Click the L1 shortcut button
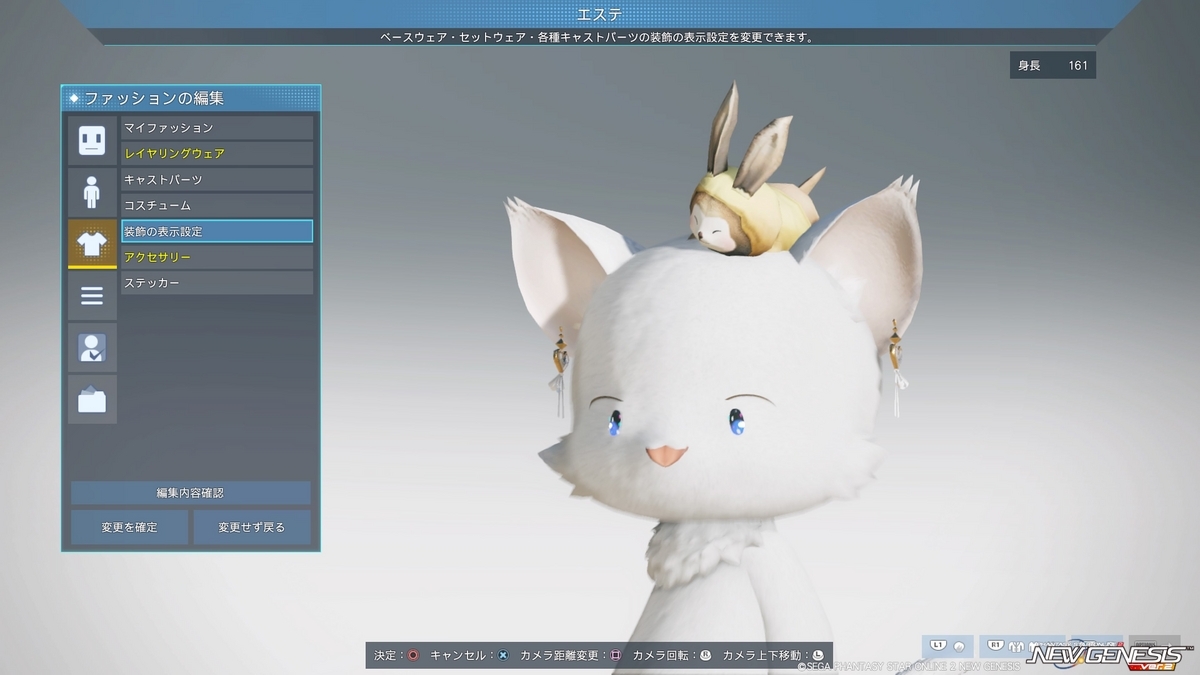 (948, 646)
